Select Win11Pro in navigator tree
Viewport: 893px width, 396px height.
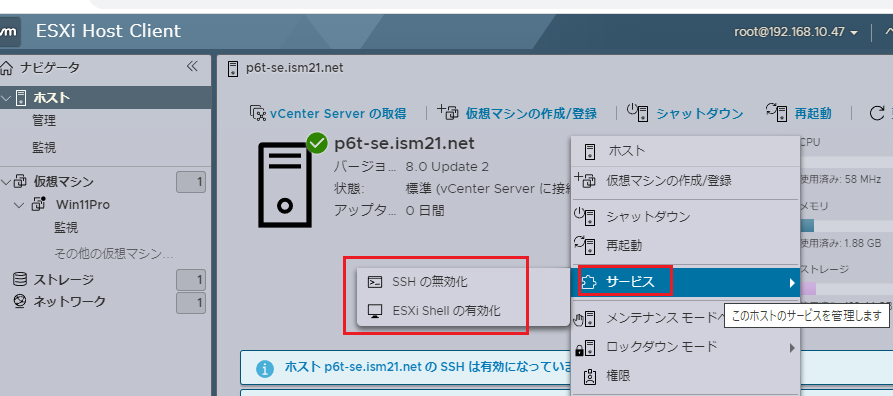coord(83,205)
